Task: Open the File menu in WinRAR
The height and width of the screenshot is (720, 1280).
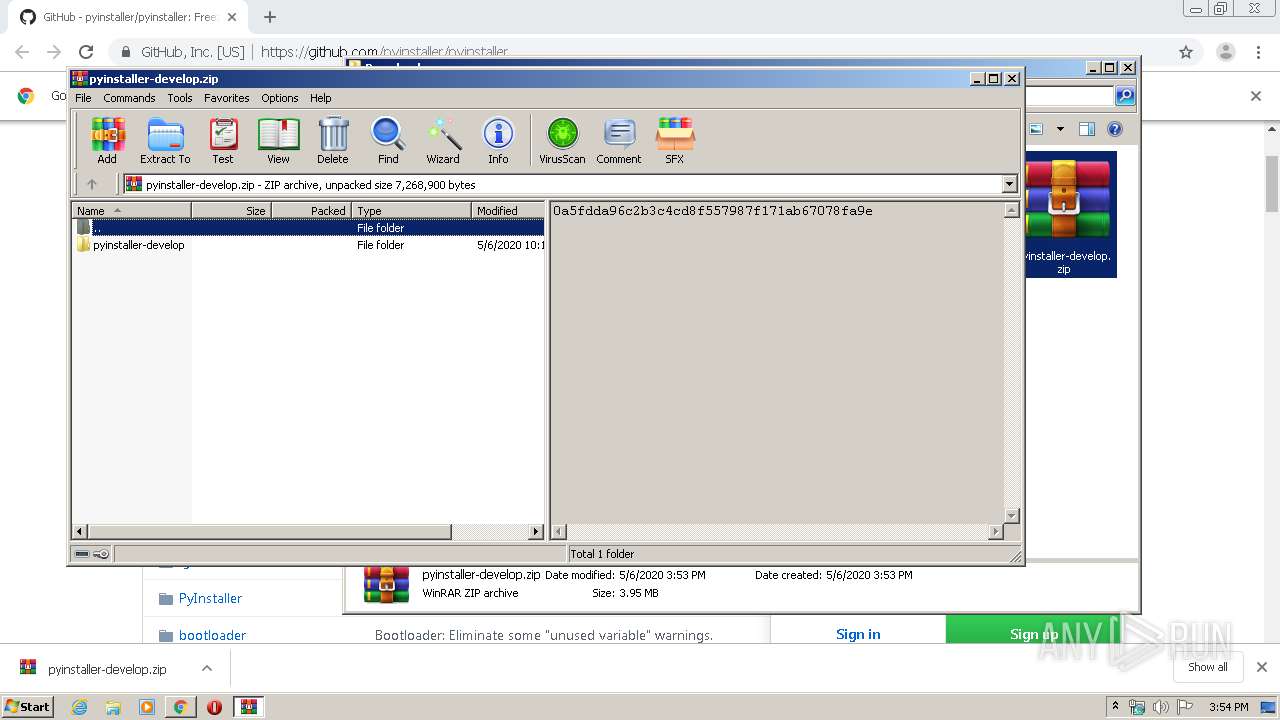Action: click(83, 98)
